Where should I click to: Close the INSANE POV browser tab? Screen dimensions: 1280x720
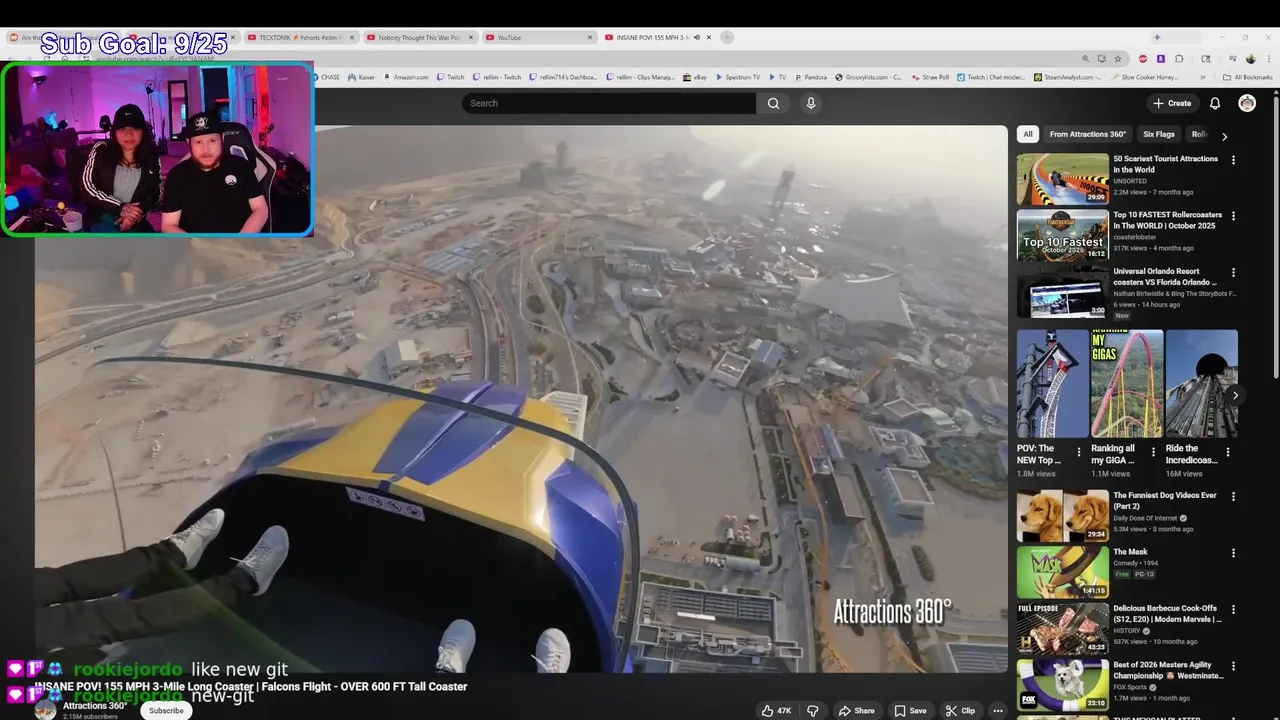[x=709, y=37]
